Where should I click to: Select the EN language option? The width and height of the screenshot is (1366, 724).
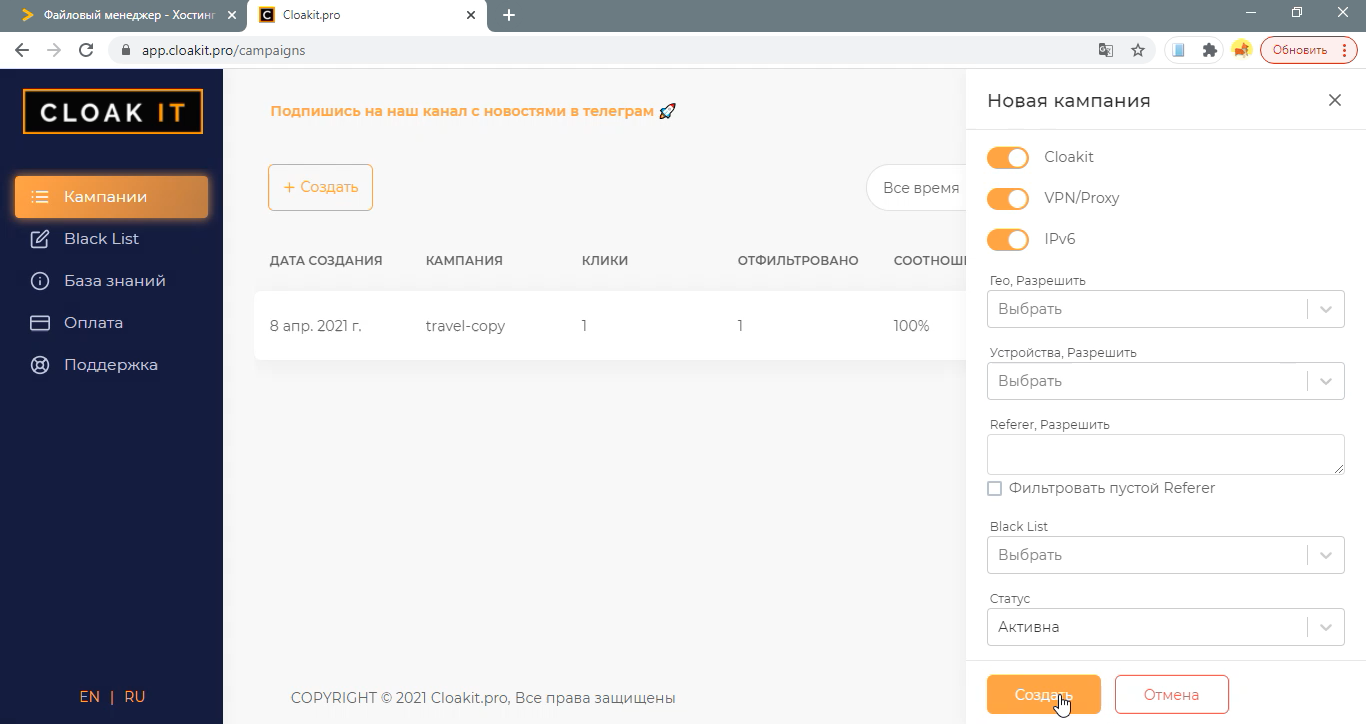click(89, 696)
